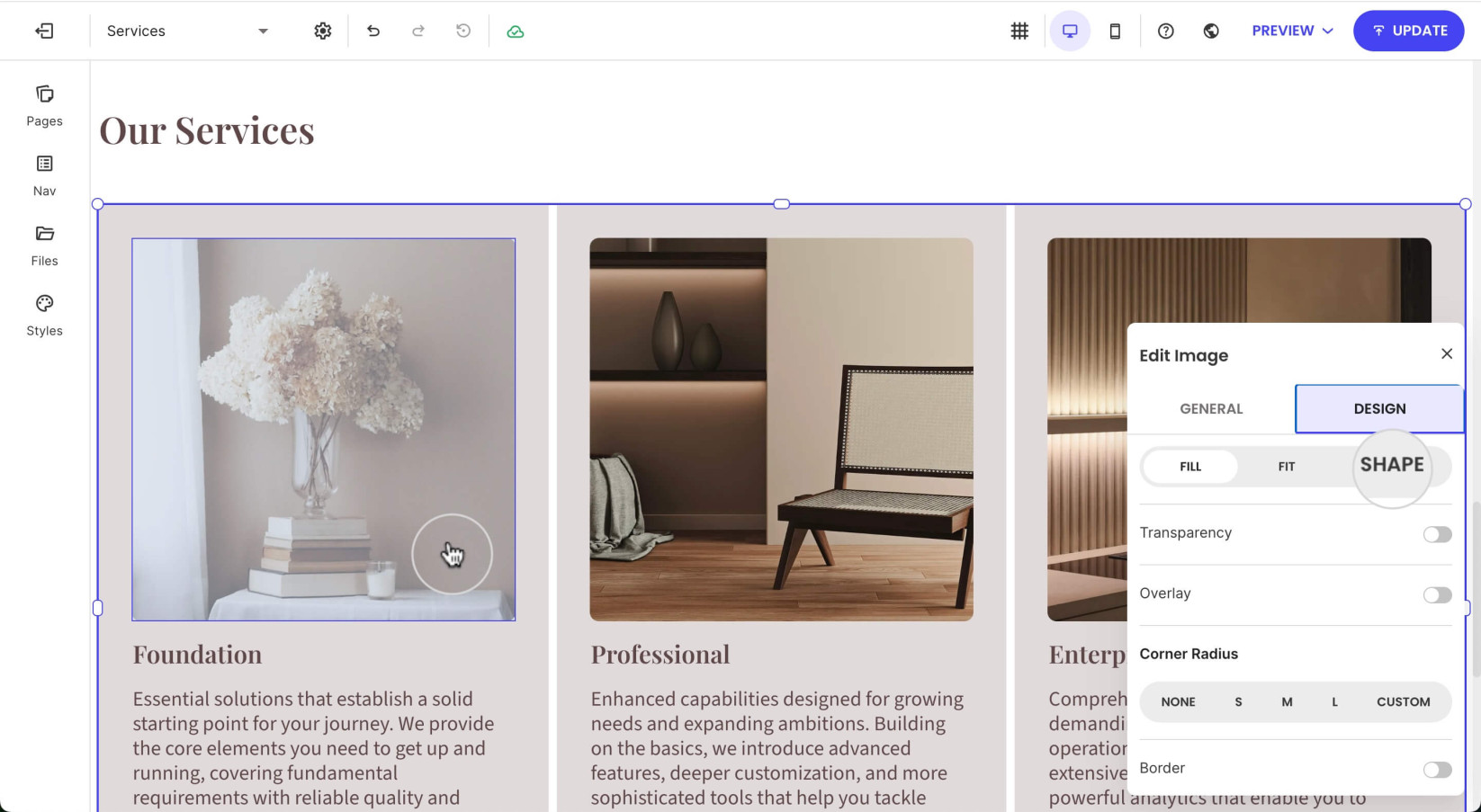Select the FIT image option
This screenshot has width=1481, height=812.
[1287, 466]
